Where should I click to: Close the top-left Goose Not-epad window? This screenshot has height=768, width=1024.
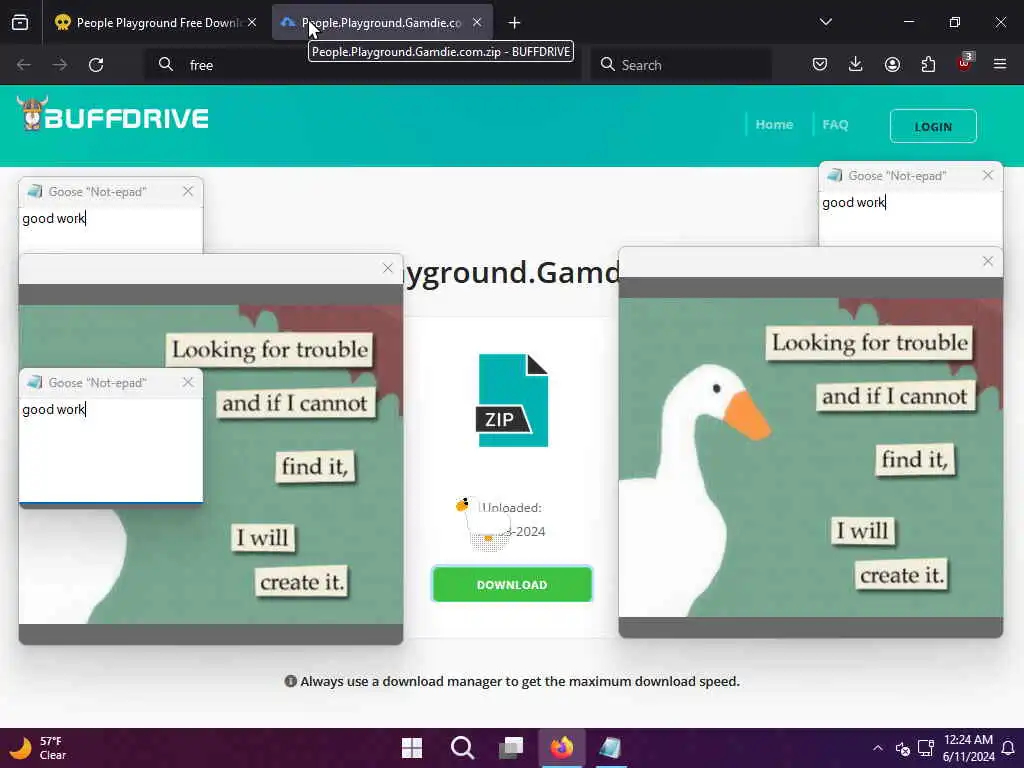click(x=188, y=191)
